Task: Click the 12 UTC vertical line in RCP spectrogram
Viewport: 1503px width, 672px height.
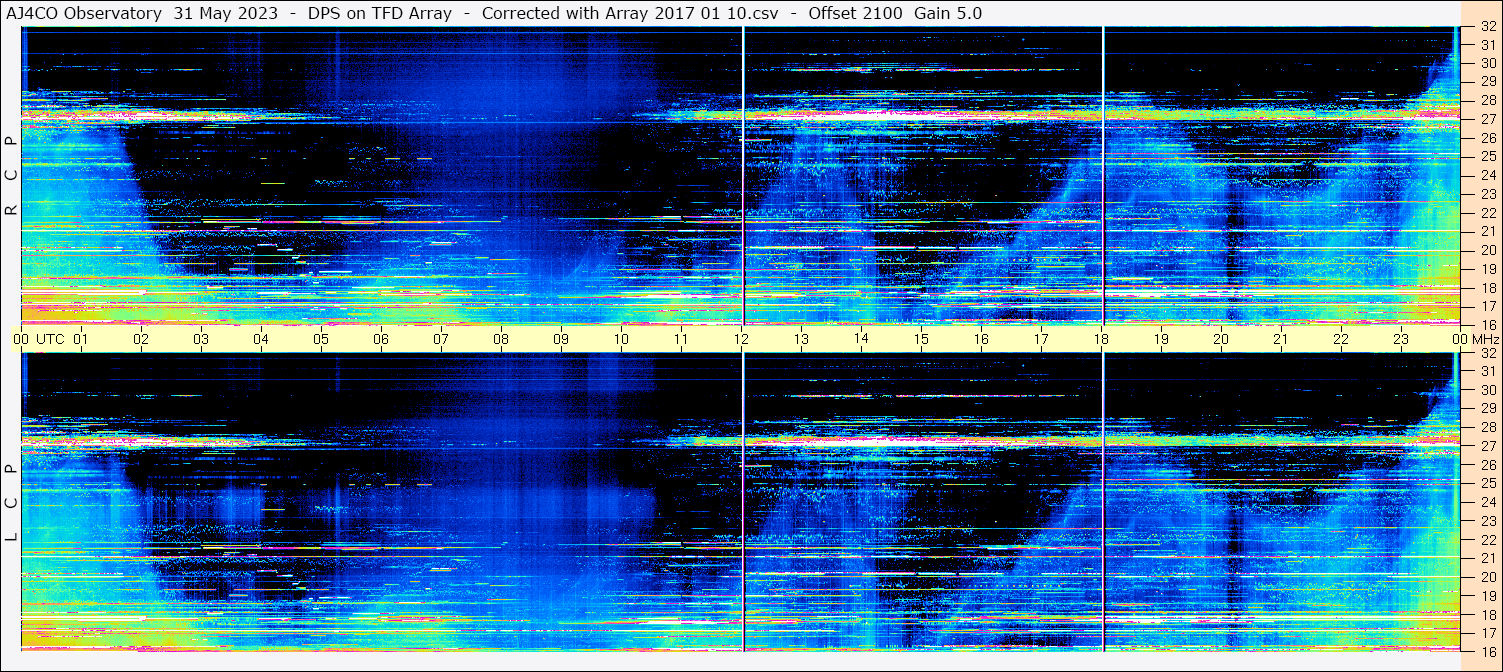Action: click(x=744, y=175)
